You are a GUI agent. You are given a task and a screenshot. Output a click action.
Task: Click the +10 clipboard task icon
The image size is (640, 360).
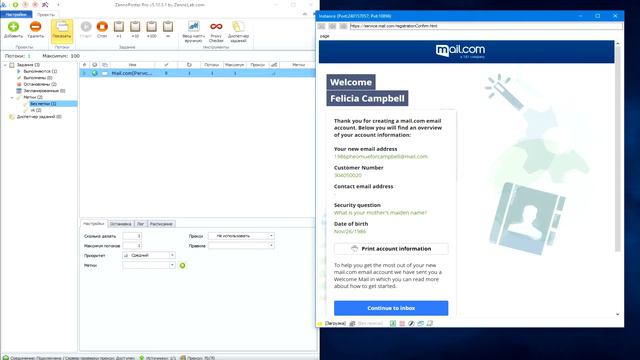pos(135,27)
